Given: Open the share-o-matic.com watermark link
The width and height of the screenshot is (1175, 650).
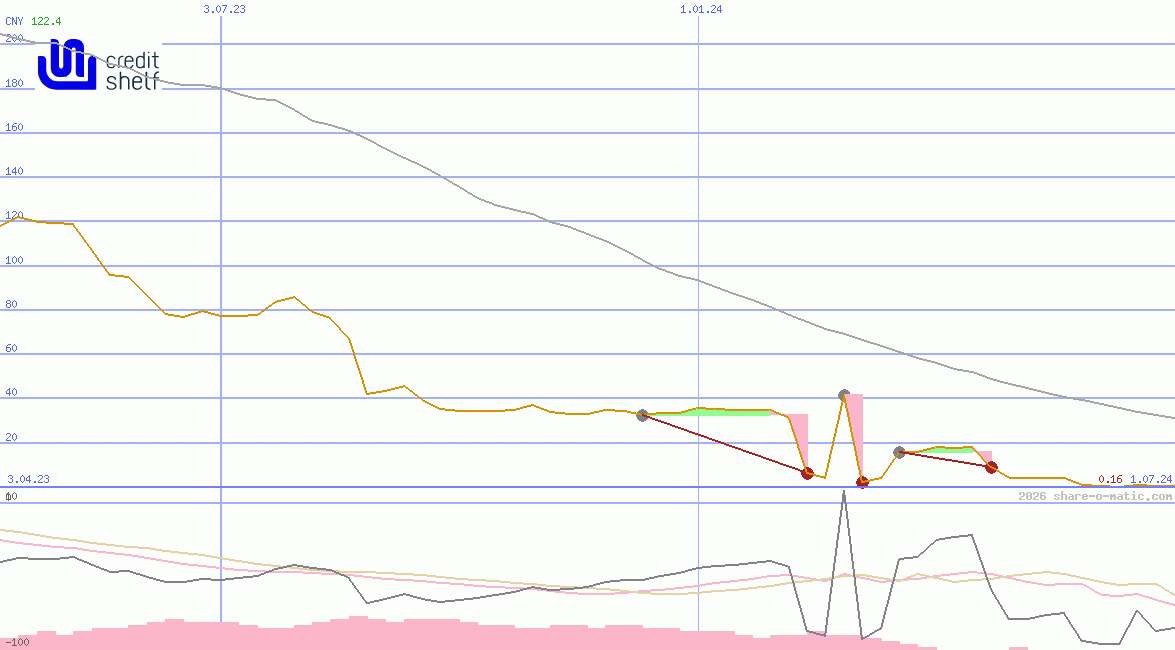Looking at the screenshot, I should point(1095,496).
